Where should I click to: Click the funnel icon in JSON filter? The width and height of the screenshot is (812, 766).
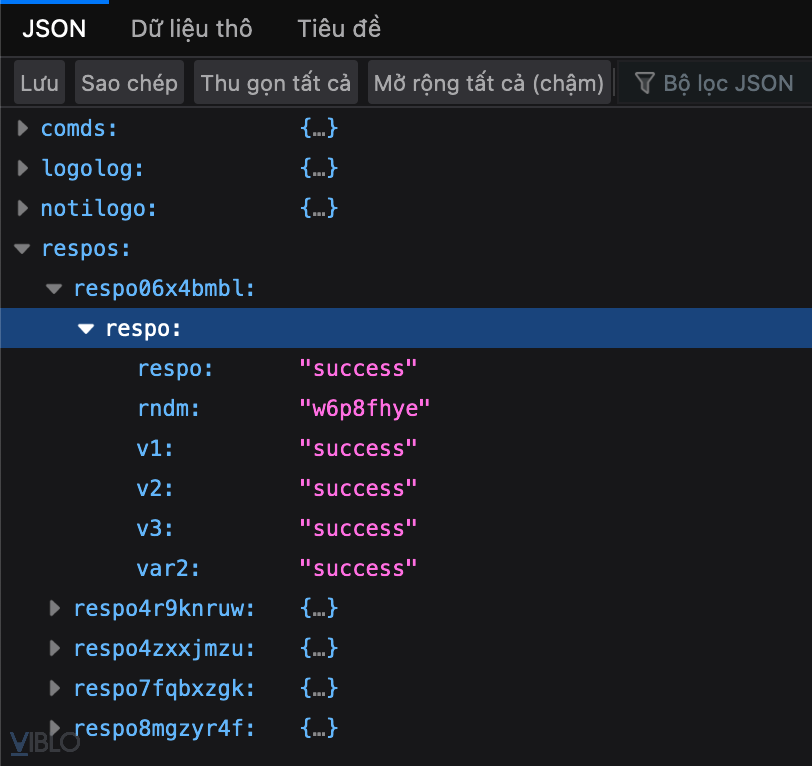(x=645, y=83)
